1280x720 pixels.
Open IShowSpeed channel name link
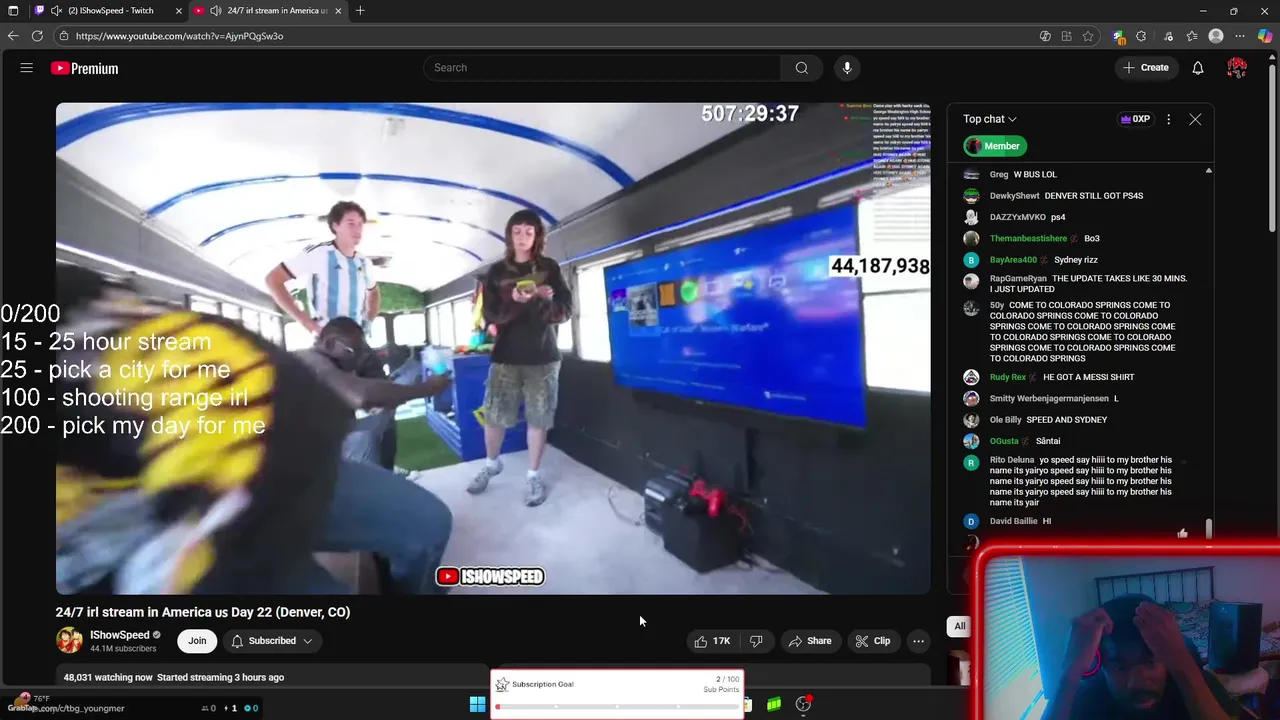tap(119, 635)
